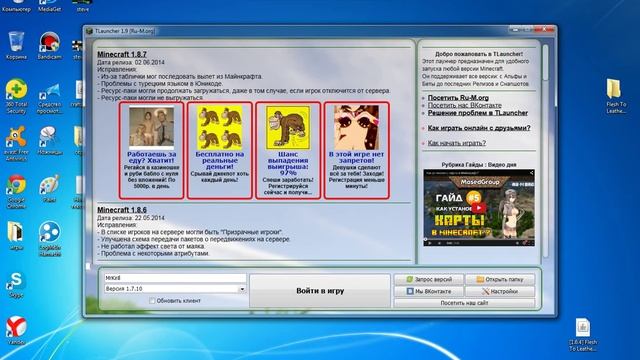The width and height of the screenshot is (640, 360).
Task: Click the Minecraft 1.8.7 heading
Action: pos(122,54)
